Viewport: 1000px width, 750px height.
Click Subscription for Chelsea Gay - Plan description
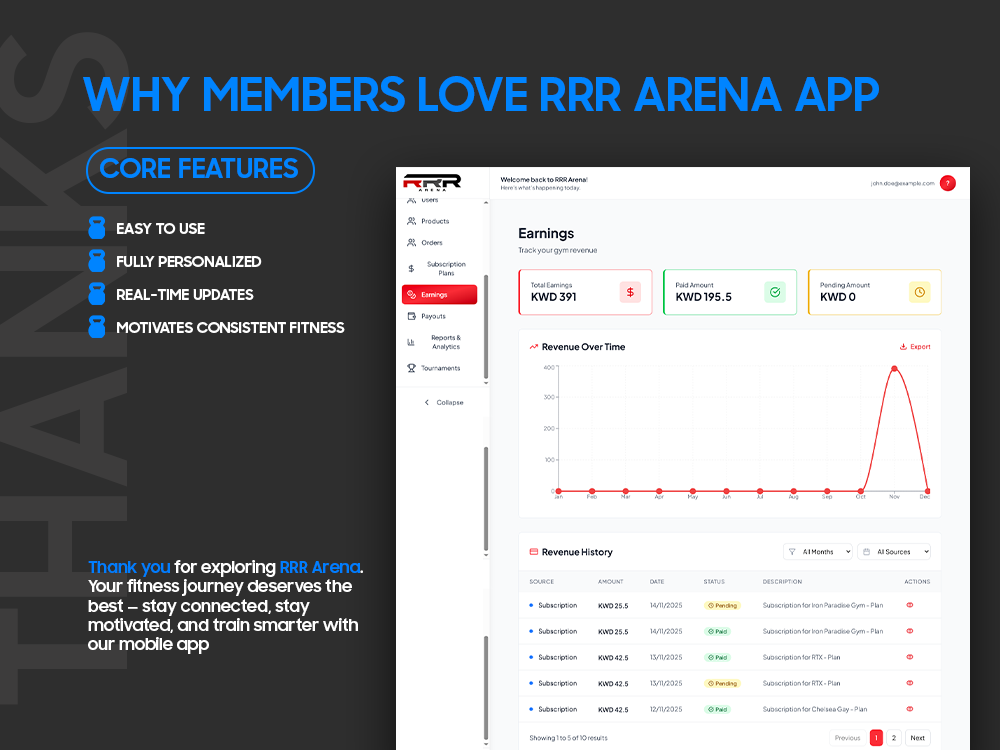pyautogui.click(x=814, y=709)
